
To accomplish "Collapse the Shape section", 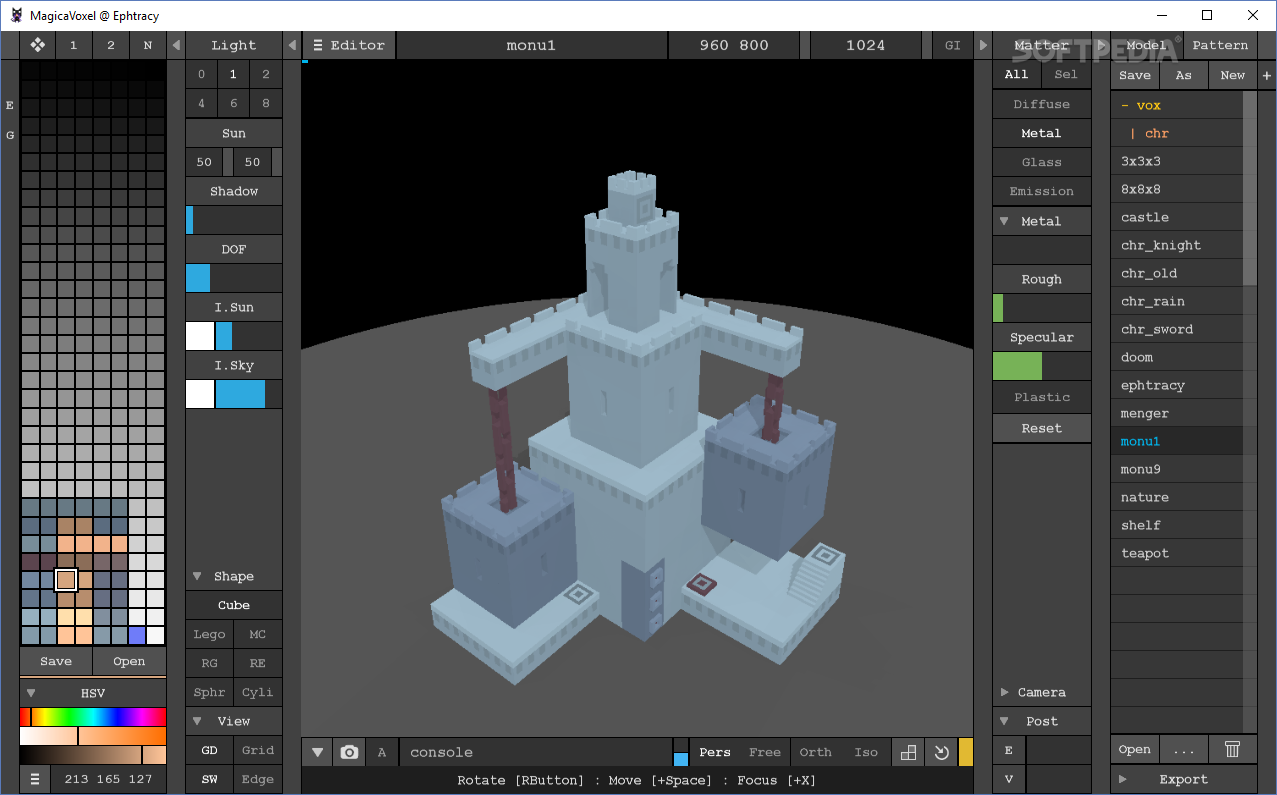I will (x=197, y=576).
